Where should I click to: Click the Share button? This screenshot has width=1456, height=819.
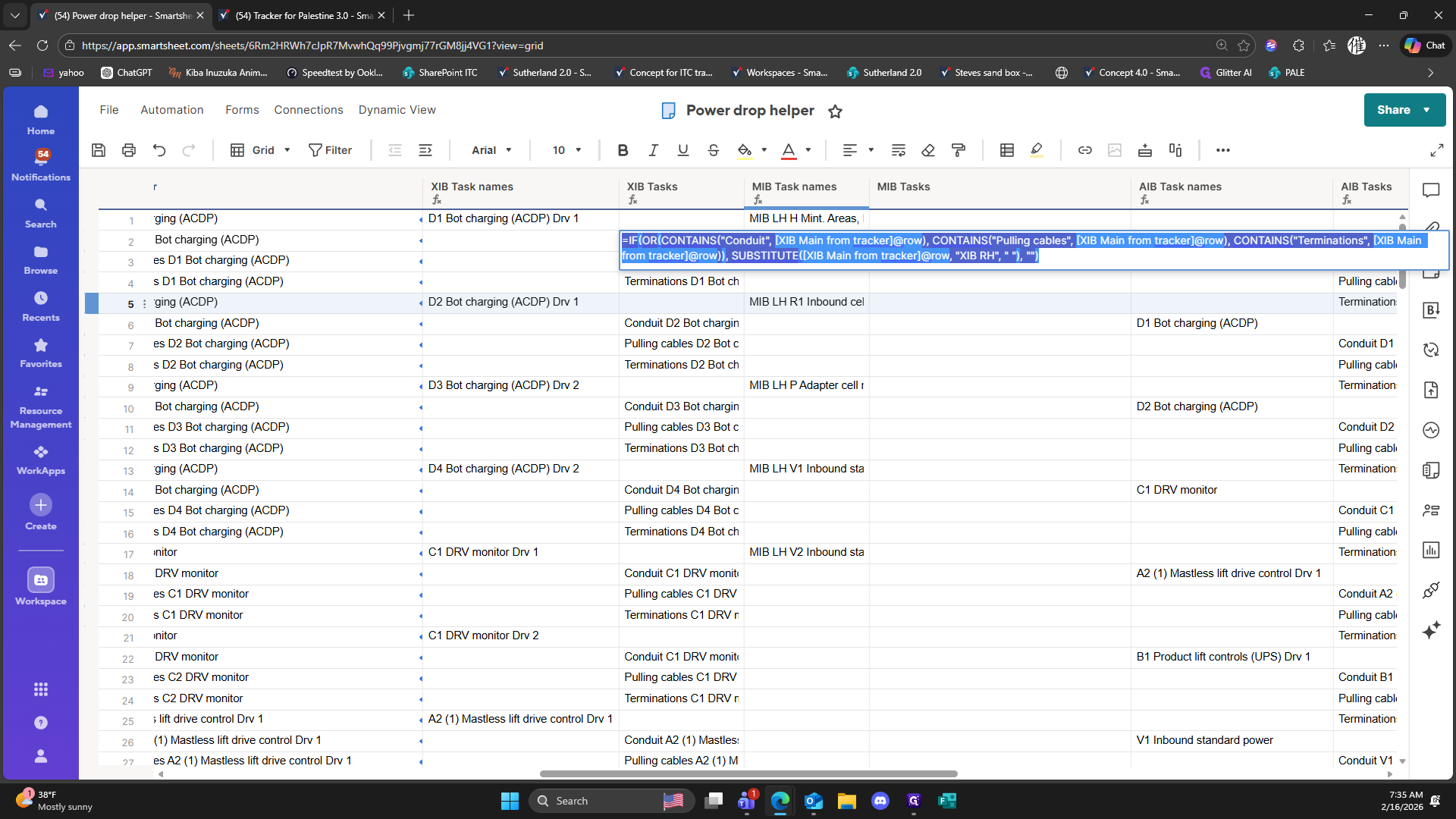[1393, 110]
